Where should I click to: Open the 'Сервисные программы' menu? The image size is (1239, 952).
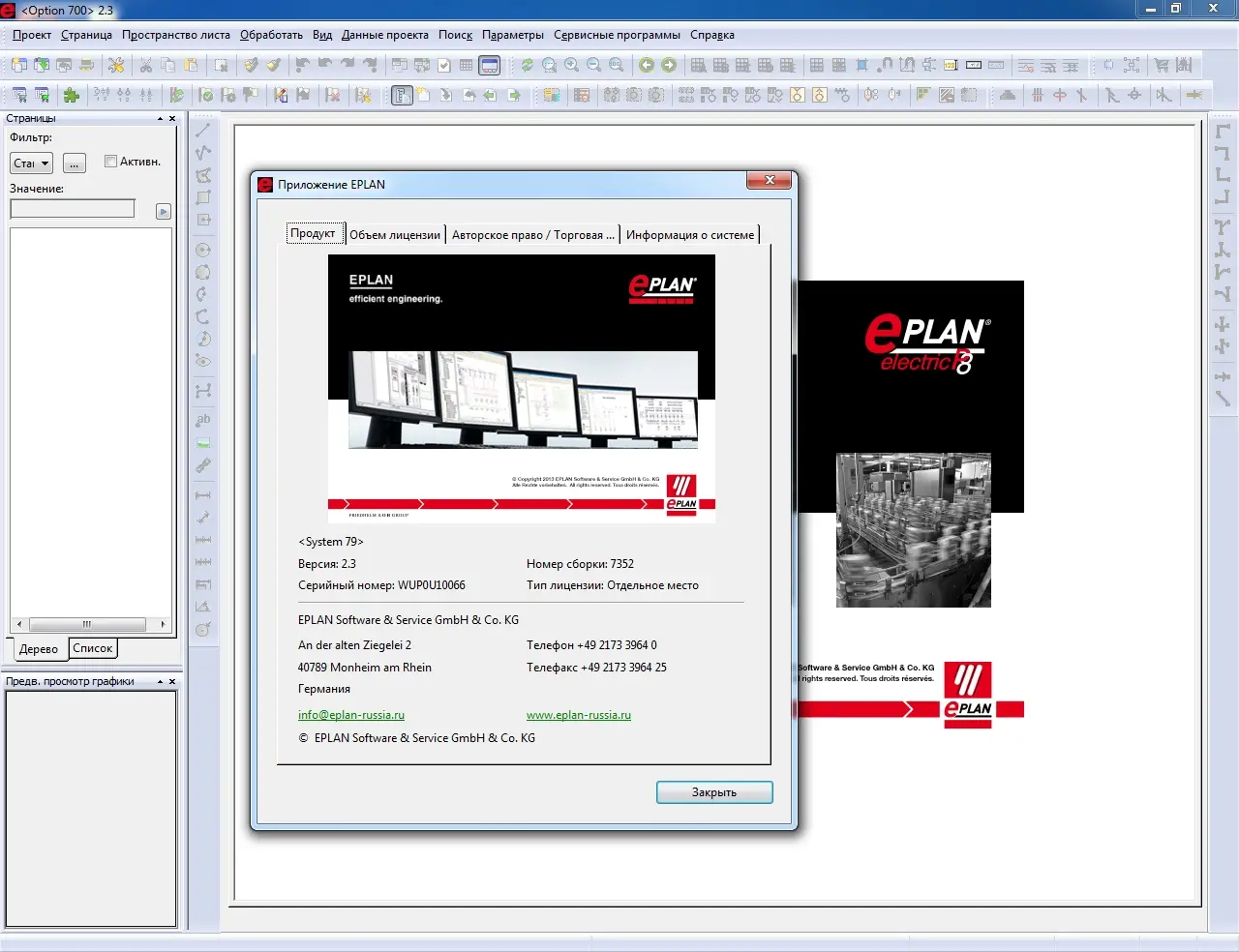(617, 35)
